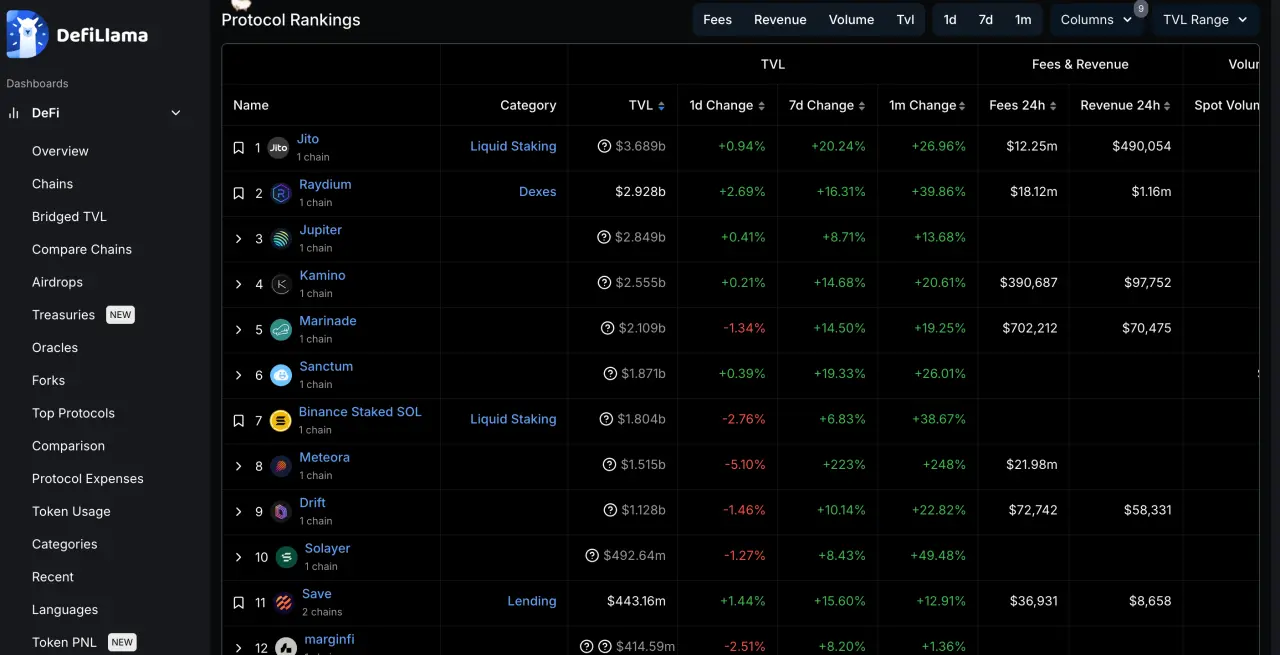The width and height of the screenshot is (1280, 655).
Task: Click the Raydium logo icon
Action: (x=281, y=193)
